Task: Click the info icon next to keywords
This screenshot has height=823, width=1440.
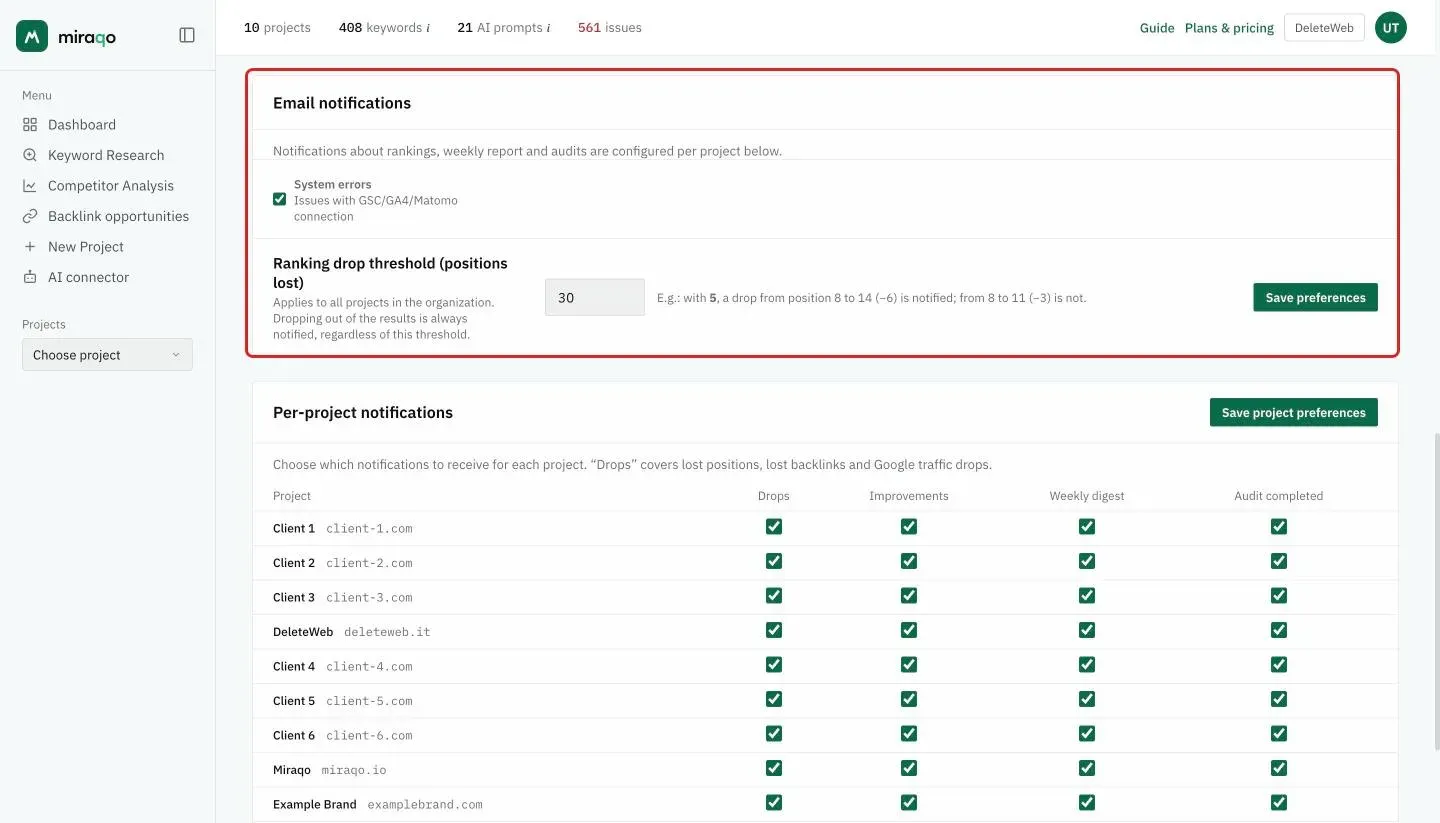Action: pyautogui.click(x=428, y=28)
